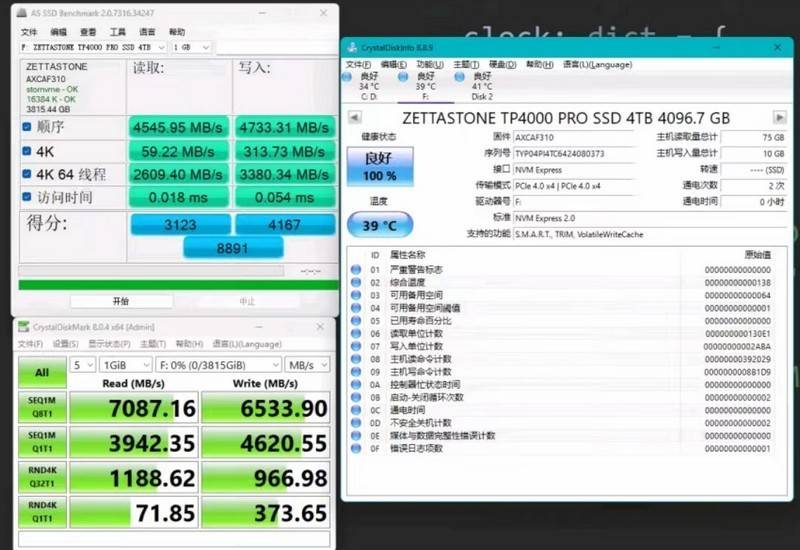Open the 工具 menu in AS SSD Benchmark
The width and height of the screenshot is (800, 550).
118,32
